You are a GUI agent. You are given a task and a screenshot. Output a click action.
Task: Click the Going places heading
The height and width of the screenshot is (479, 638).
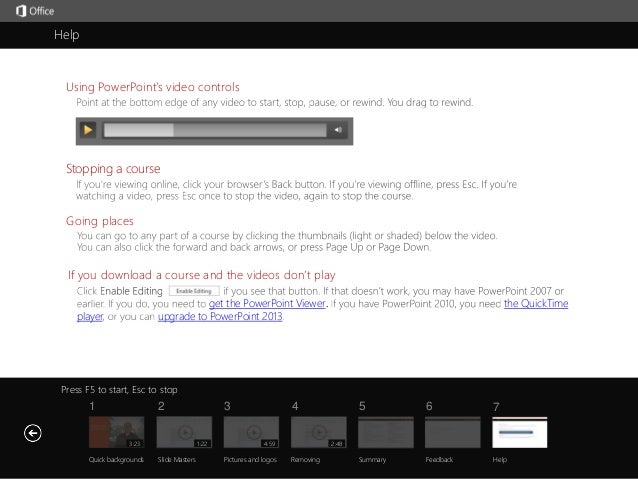(x=100, y=221)
